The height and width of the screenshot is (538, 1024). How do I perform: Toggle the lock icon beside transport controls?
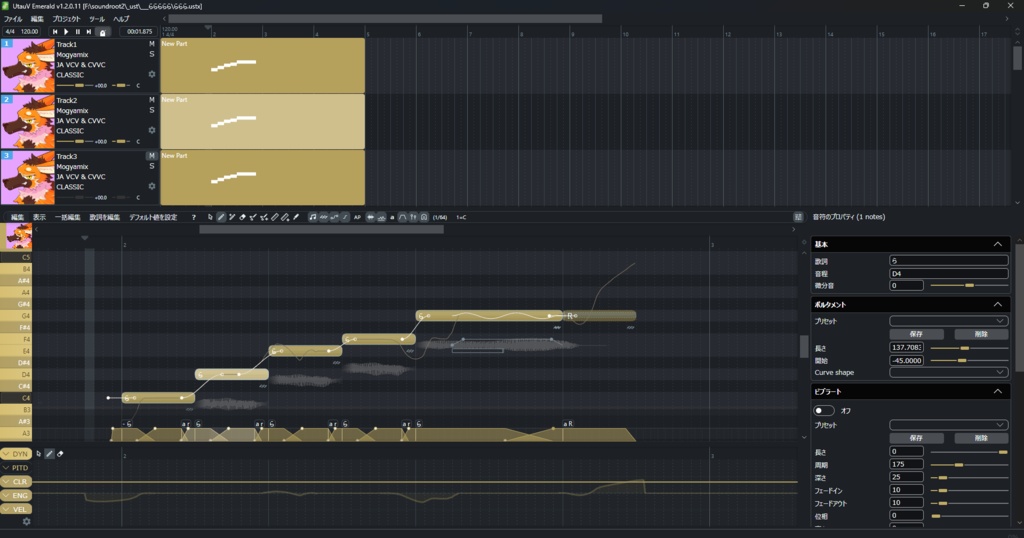103,31
